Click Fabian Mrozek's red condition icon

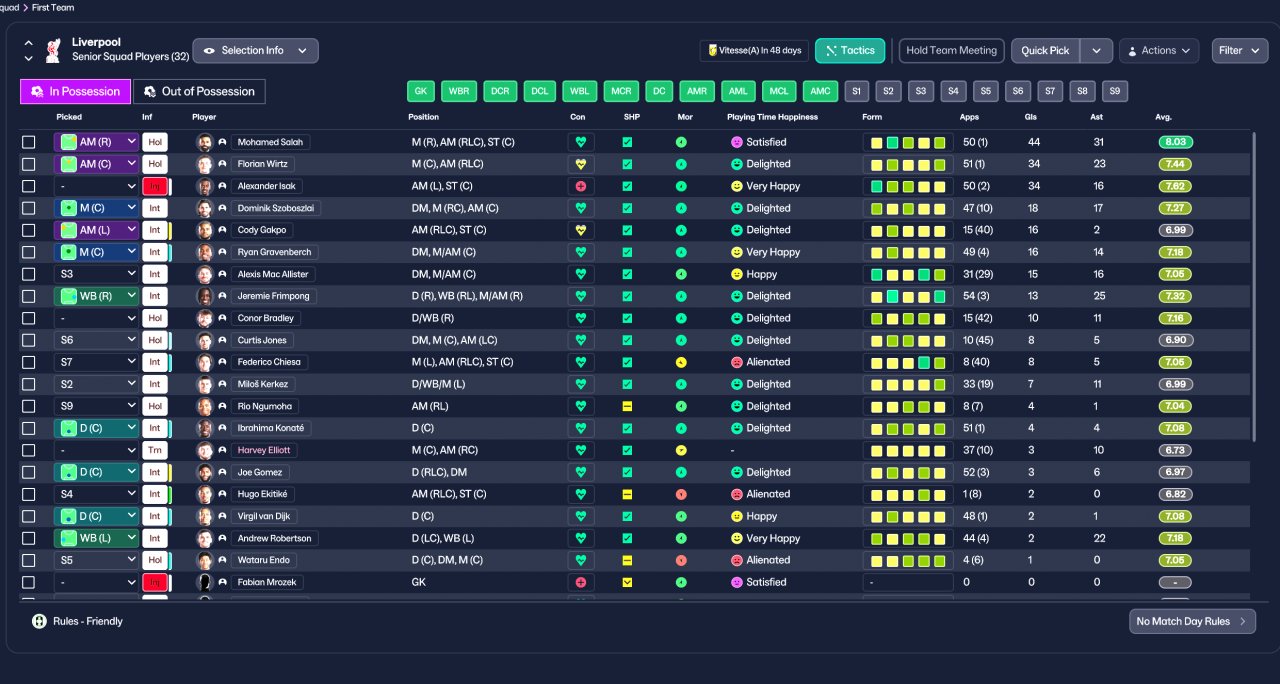[581, 582]
